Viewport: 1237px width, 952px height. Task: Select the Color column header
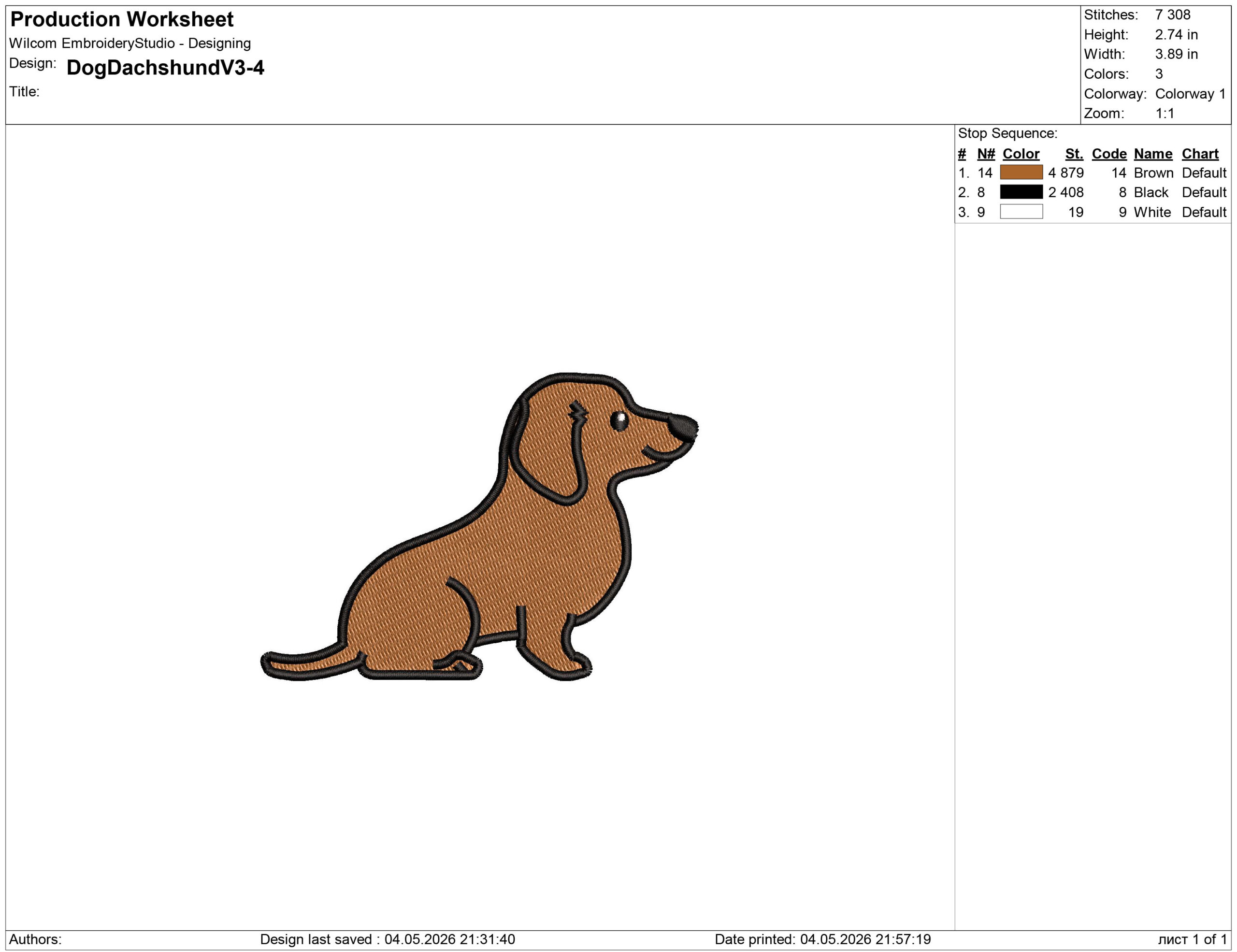click(1021, 154)
